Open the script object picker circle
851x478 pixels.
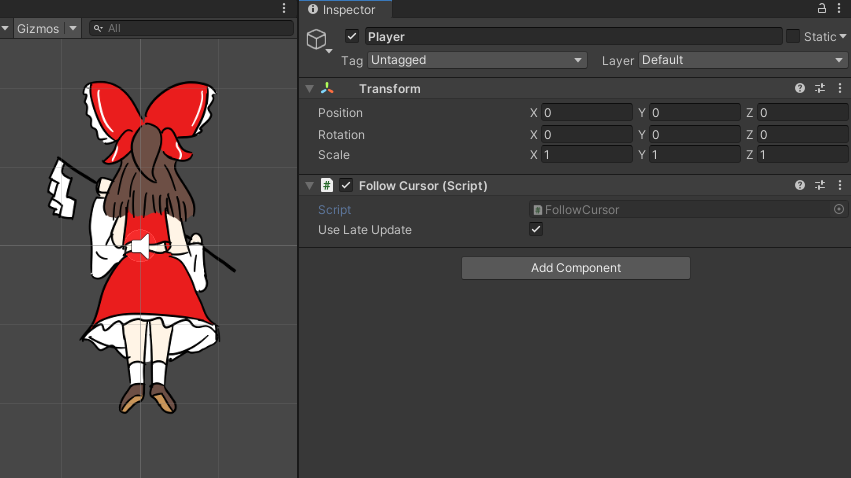839,209
